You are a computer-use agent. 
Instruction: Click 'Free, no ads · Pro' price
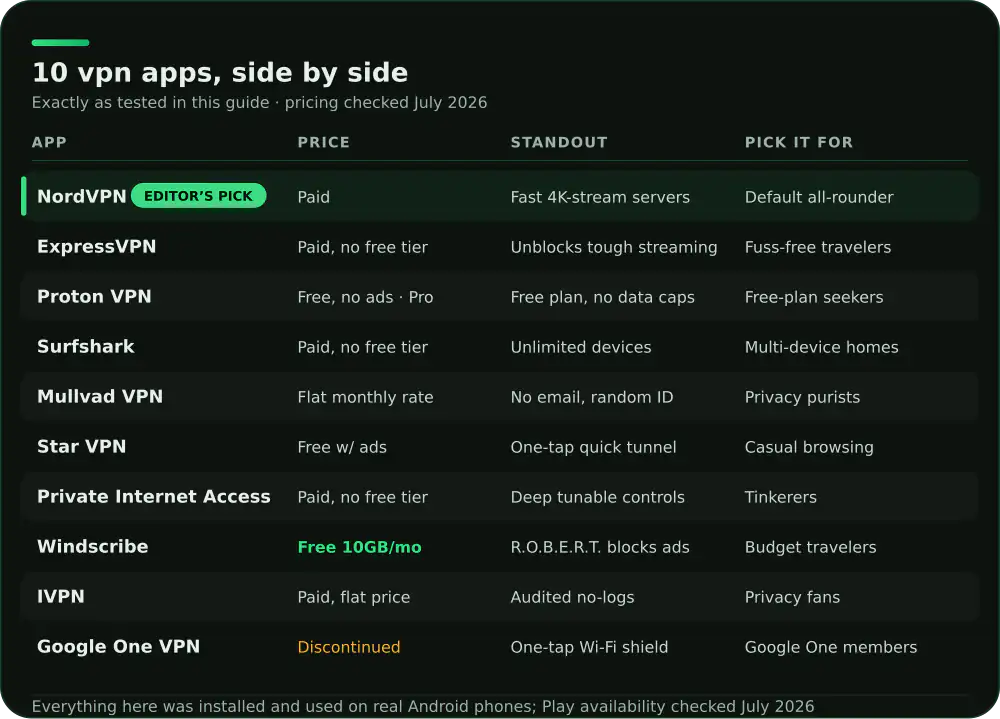(x=365, y=297)
